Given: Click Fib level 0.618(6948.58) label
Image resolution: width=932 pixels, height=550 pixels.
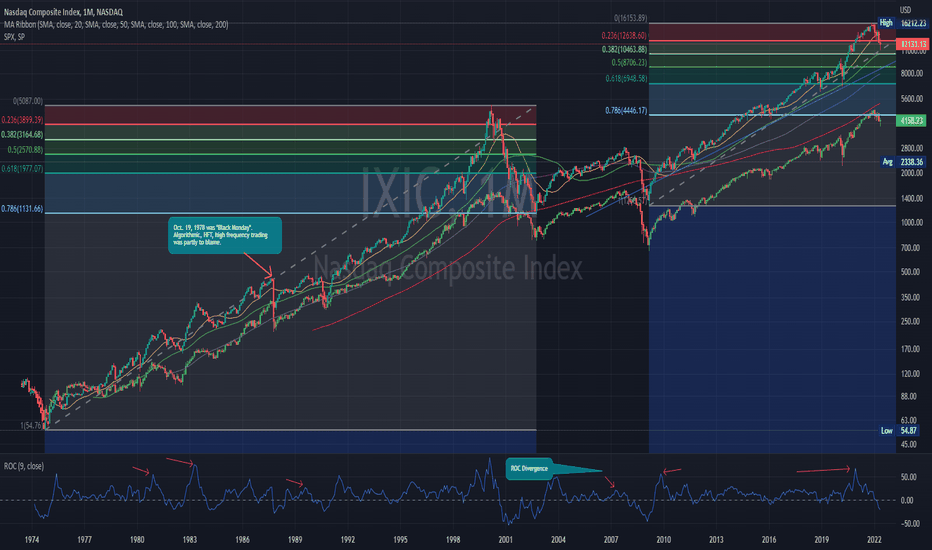Looking at the screenshot, I should click(626, 78).
